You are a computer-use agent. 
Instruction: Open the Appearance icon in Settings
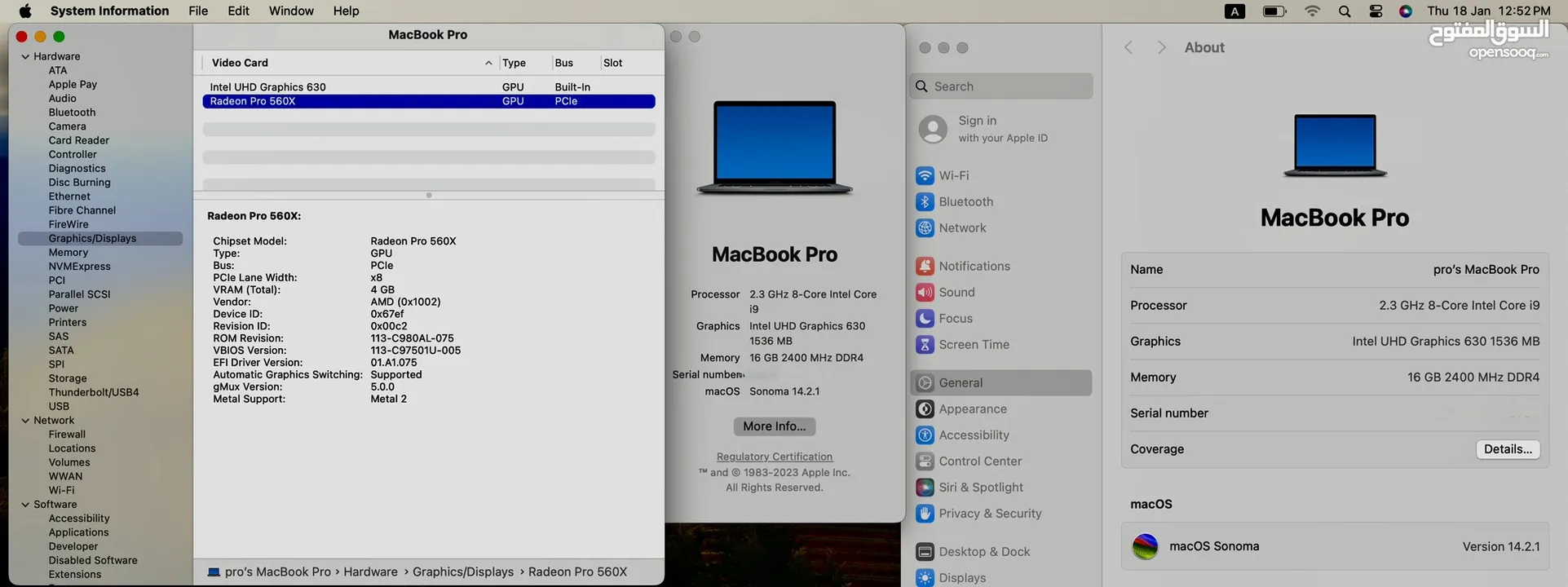point(925,408)
